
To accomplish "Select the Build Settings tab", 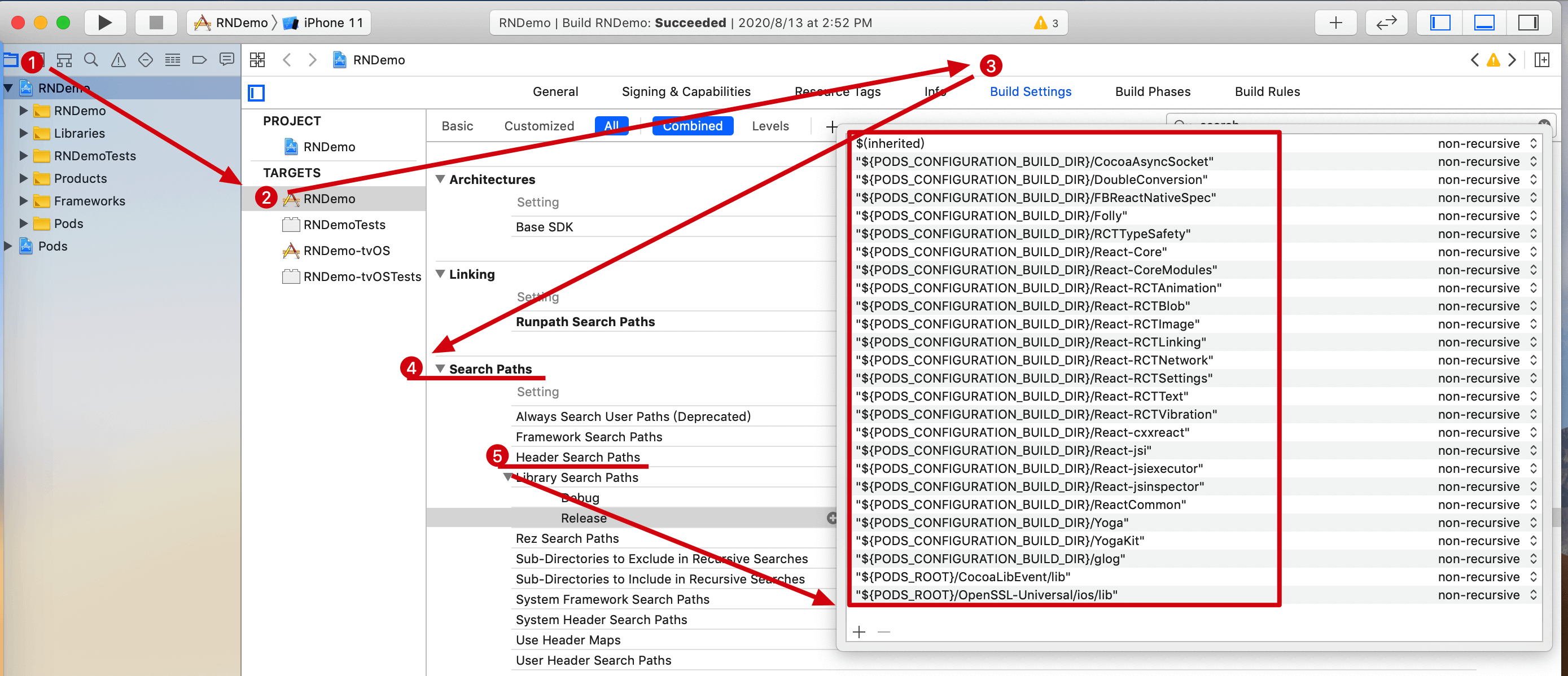I will 1028,91.
